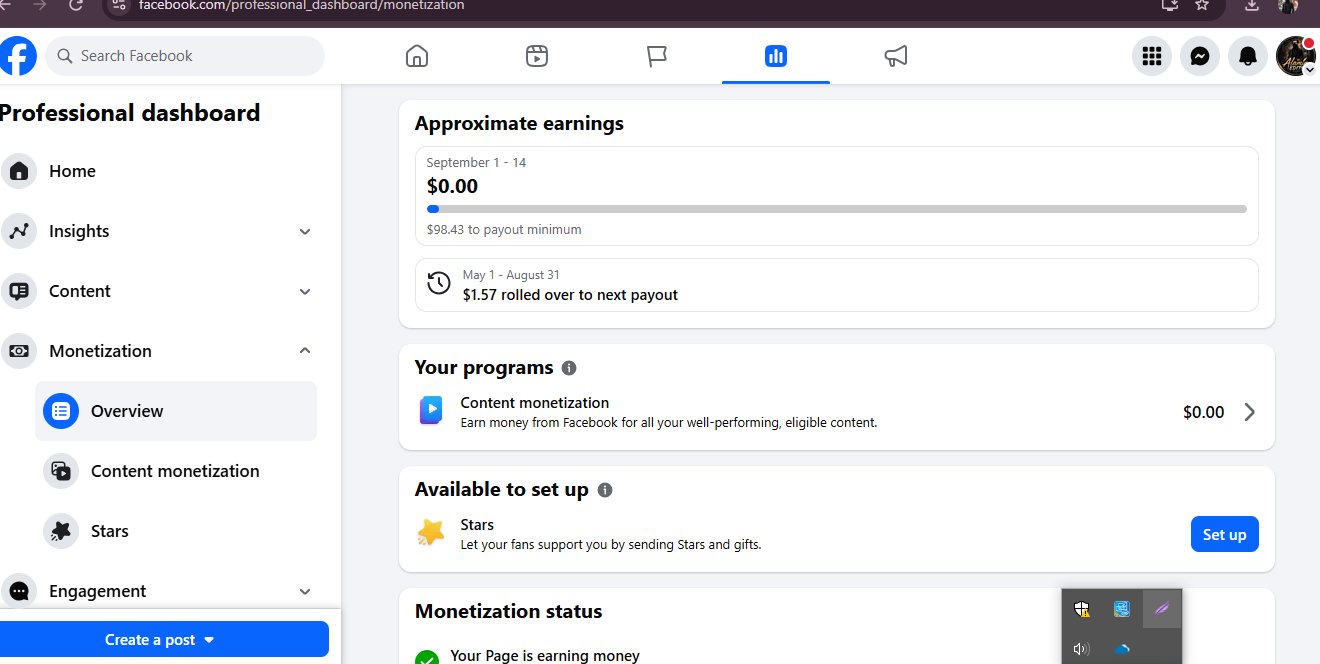This screenshot has width=1320, height=664.
Task: Click into the Search Facebook field
Action: (185, 56)
